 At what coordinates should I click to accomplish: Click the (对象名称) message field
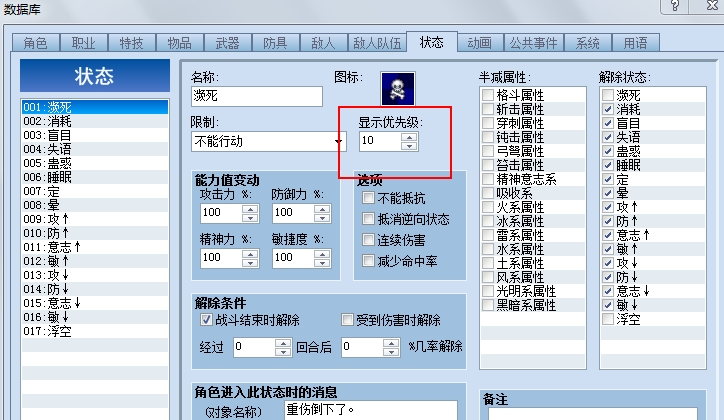point(371,410)
